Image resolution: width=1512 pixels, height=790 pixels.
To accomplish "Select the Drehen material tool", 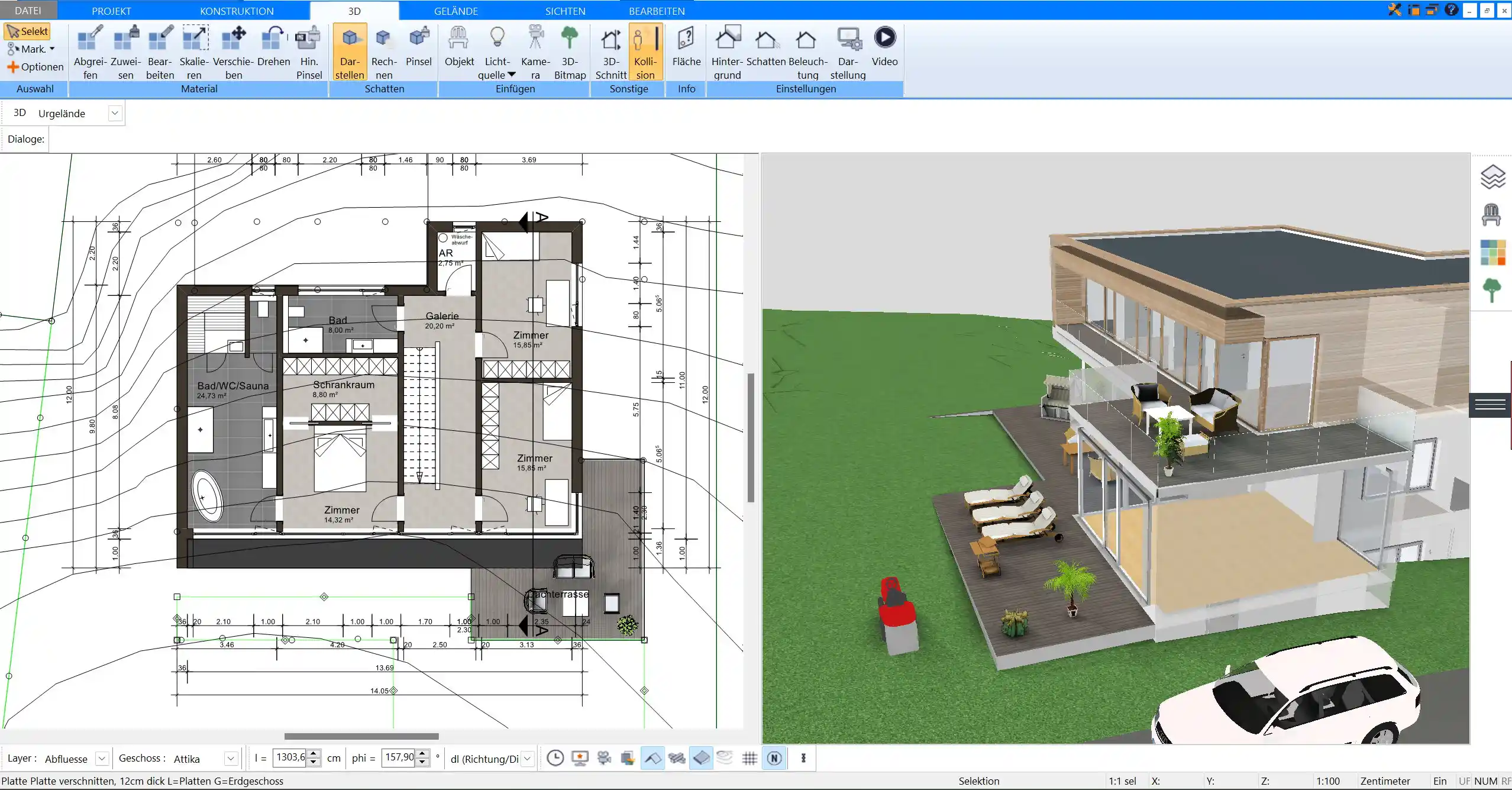I will (274, 46).
